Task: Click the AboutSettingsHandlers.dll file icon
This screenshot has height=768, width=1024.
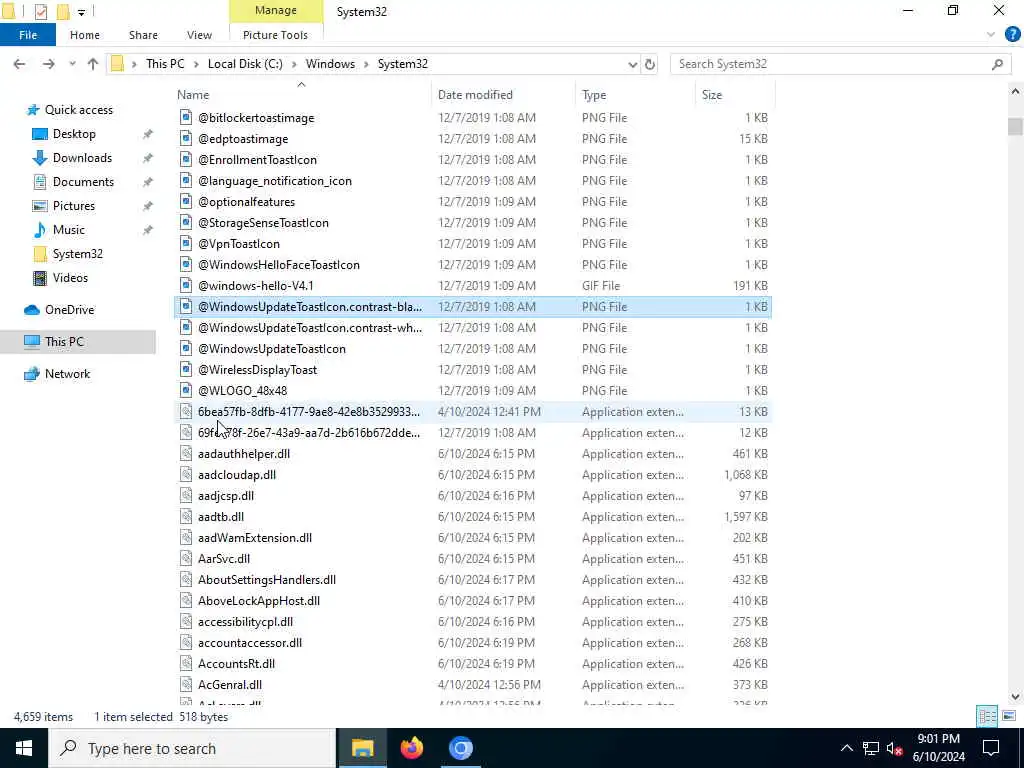Action: [186, 580]
